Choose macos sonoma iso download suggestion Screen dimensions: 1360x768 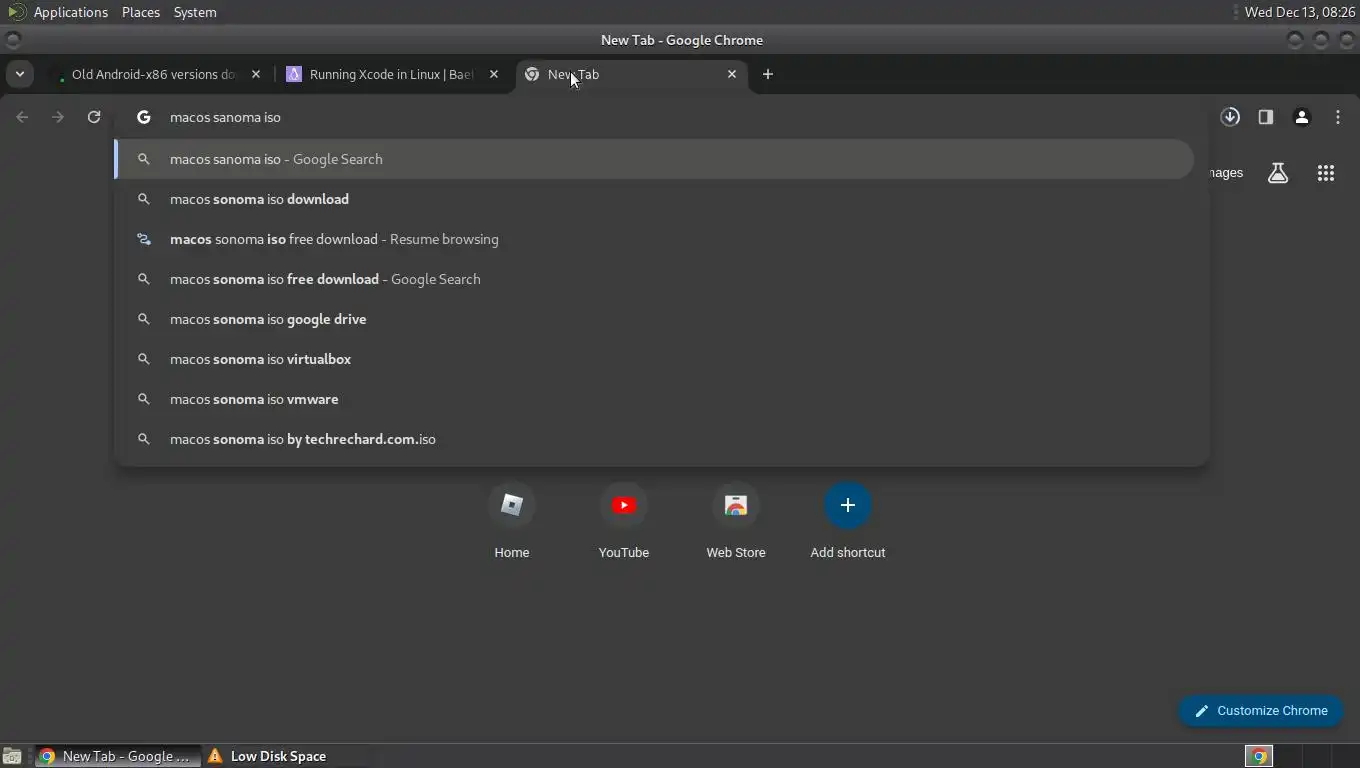click(x=654, y=199)
